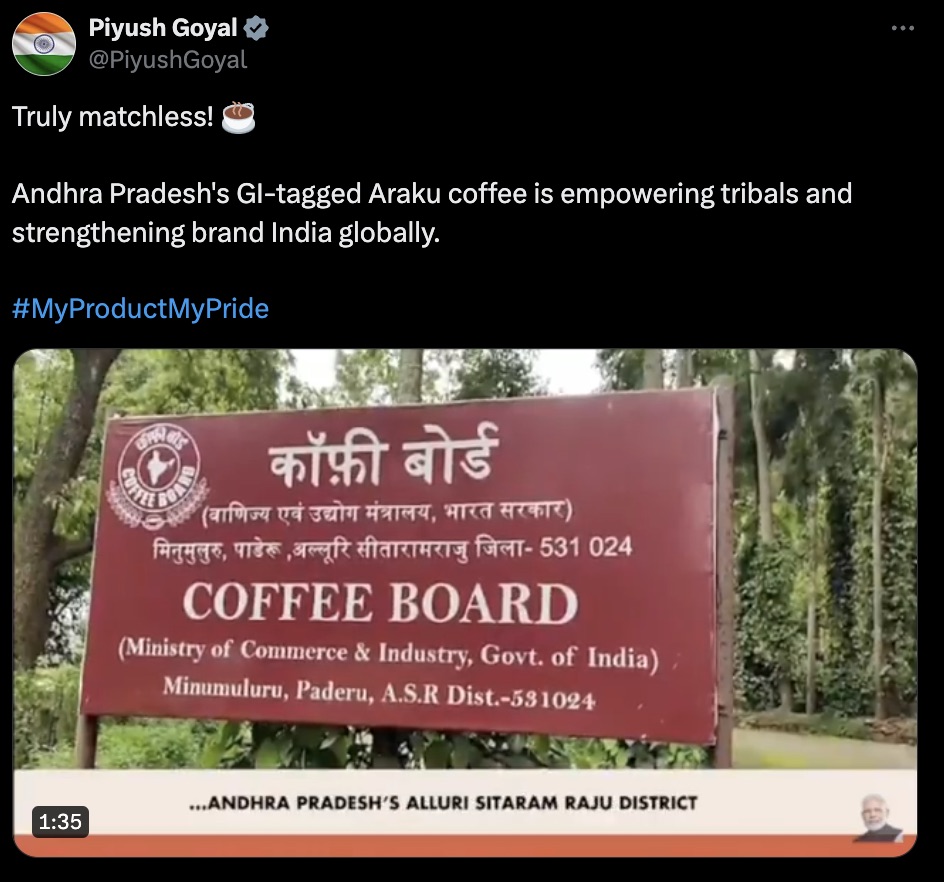Click the Piyush Goyal display name
This screenshot has width=944, height=882.
(163, 28)
